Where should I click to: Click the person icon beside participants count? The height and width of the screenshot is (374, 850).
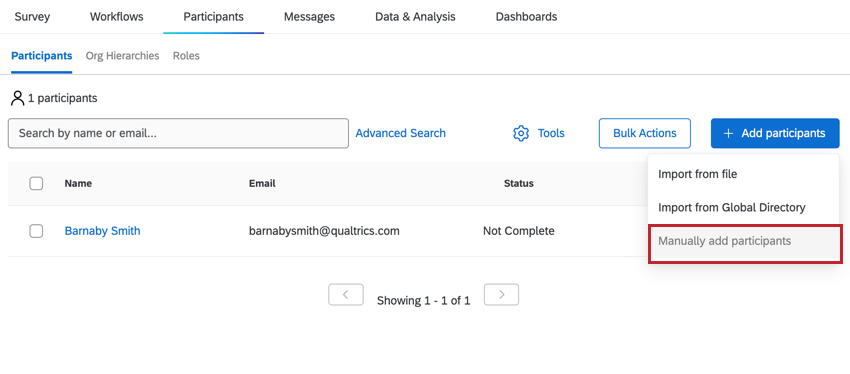click(x=18, y=98)
